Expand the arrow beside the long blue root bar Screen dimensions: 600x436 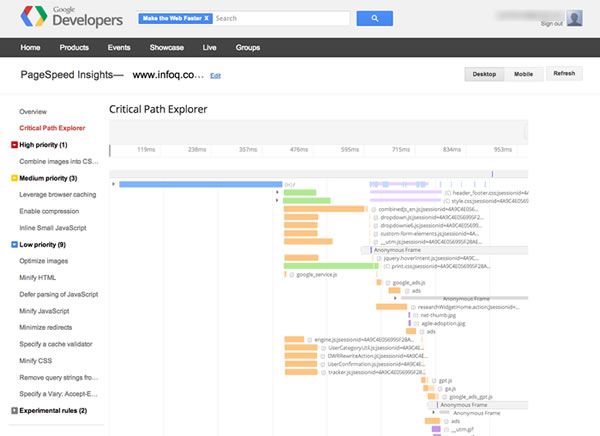point(114,184)
